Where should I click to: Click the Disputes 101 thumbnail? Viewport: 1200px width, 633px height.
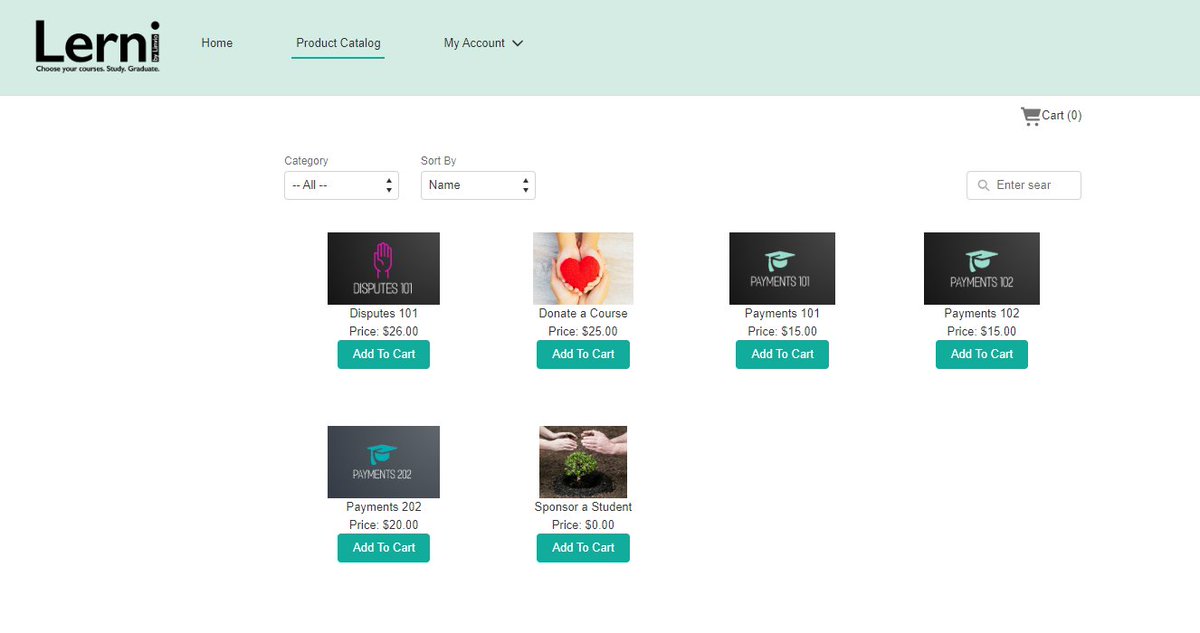383,267
